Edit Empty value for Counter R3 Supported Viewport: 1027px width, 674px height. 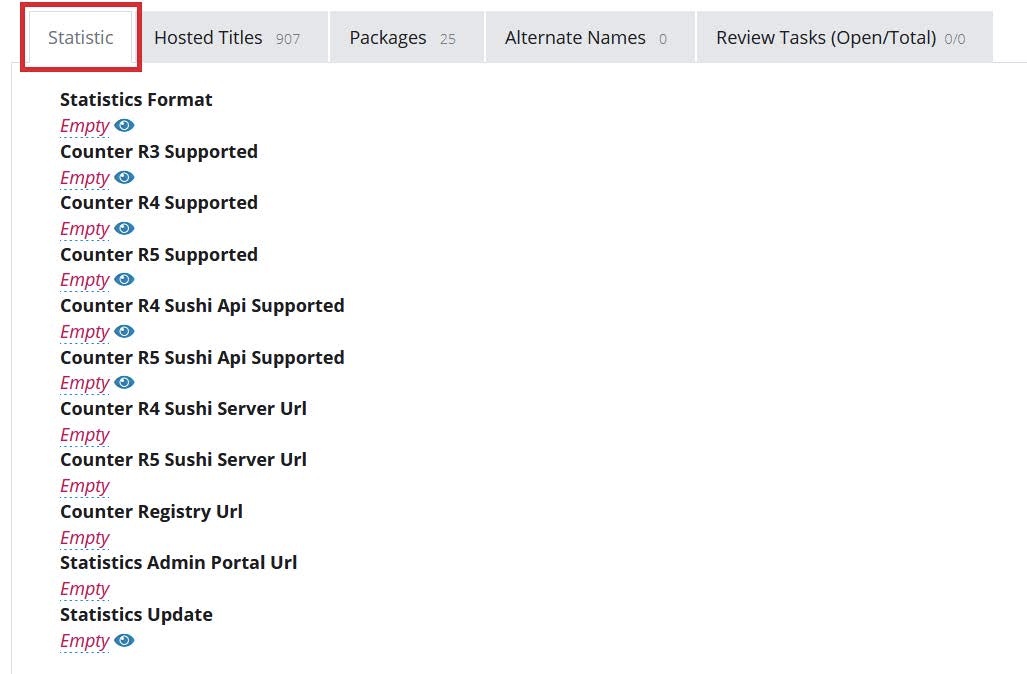coord(84,178)
